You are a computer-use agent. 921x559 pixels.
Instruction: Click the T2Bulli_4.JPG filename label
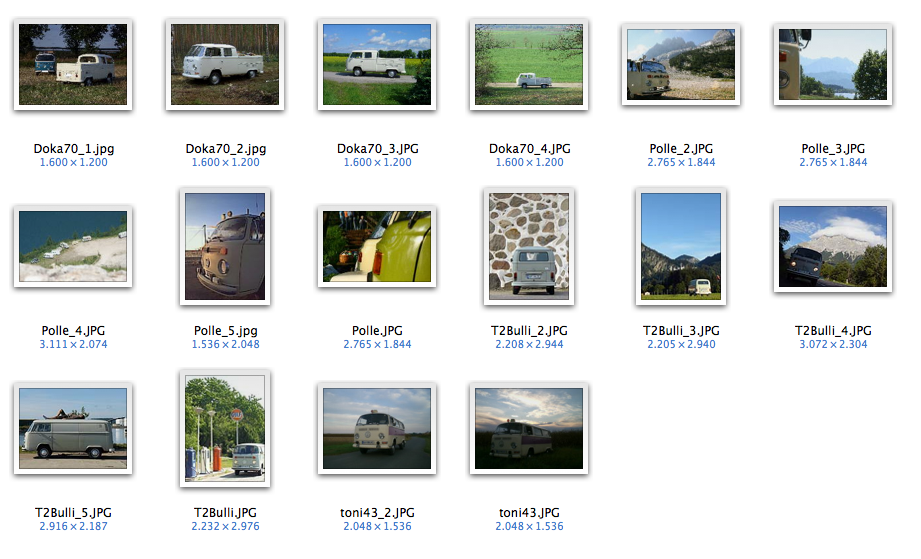[833, 331]
